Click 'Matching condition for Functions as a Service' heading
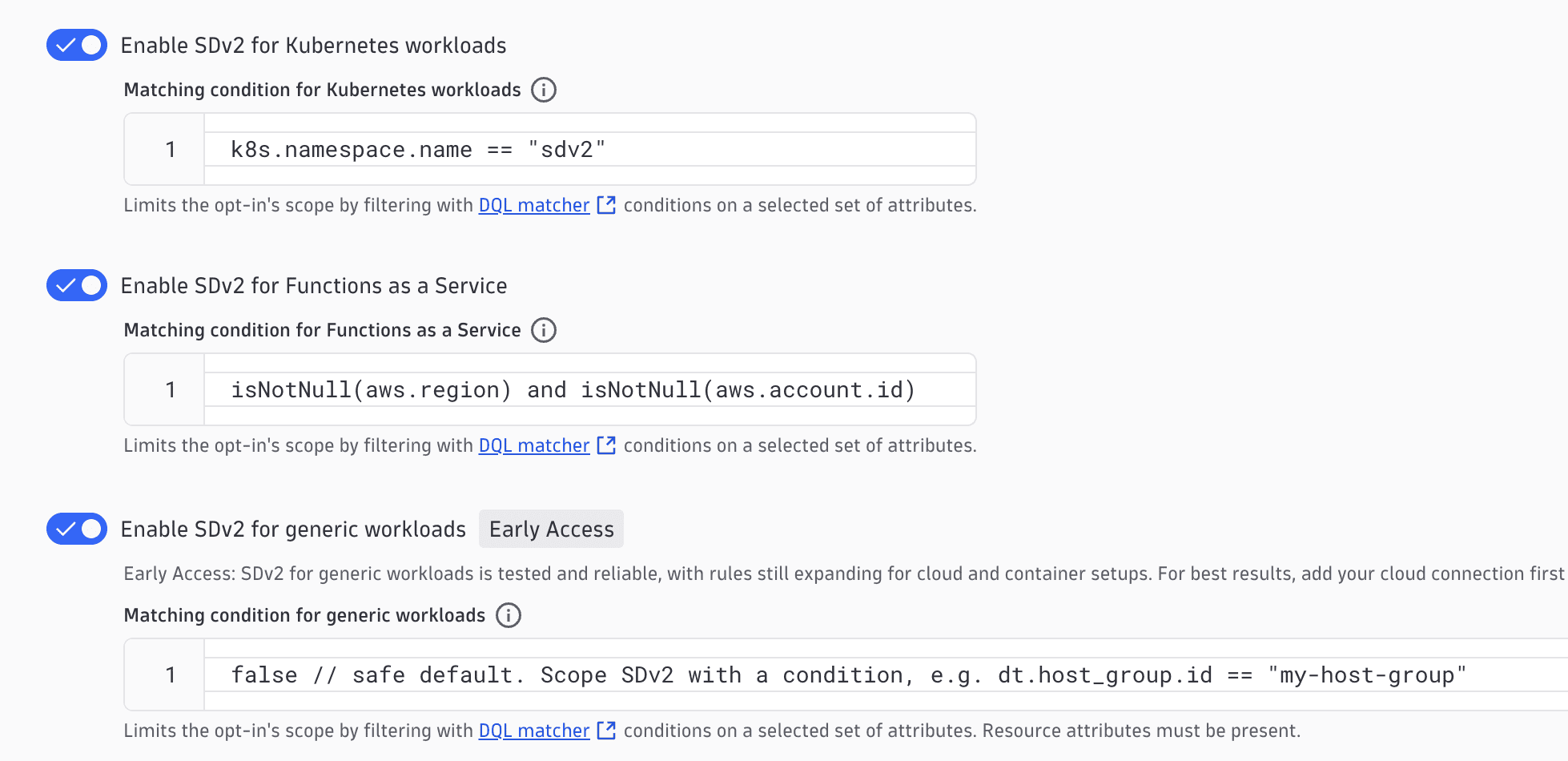Image resolution: width=1568 pixels, height=761 pixels. click(x=322, y=330)
